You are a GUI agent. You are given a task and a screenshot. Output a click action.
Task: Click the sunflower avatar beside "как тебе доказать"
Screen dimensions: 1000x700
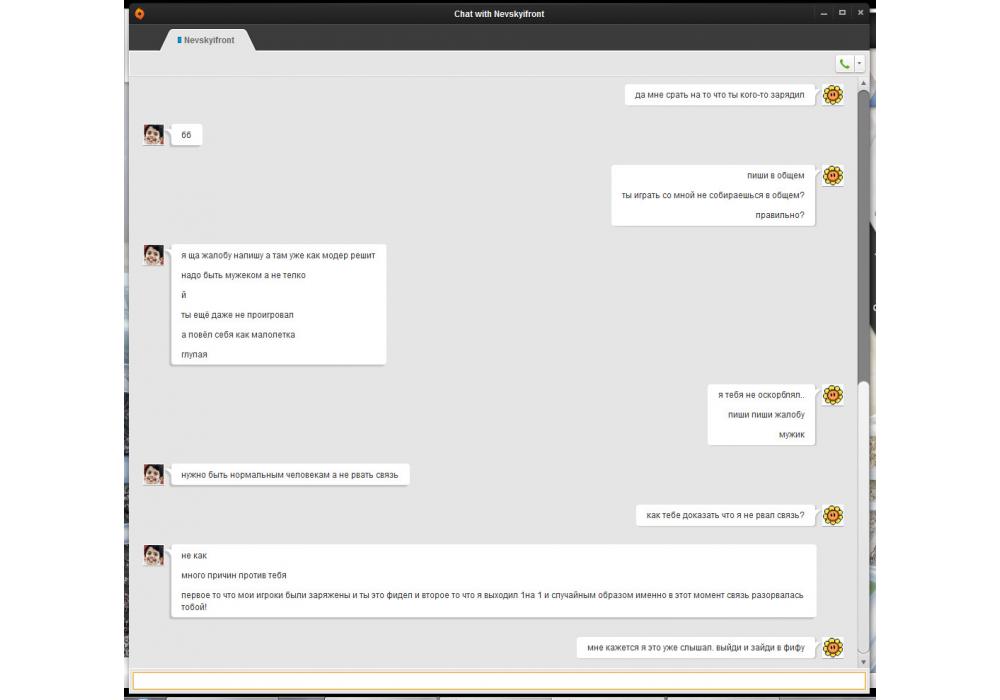click(833, 515)
